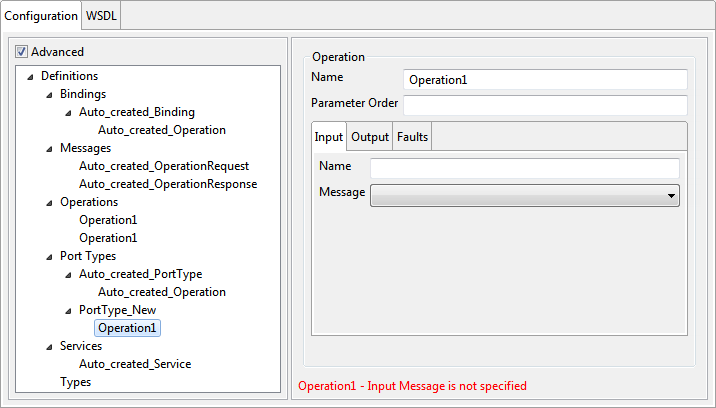Viewport: 716px width, 408px height.
Task: Select the Types tree node
Action: tap(75, 382)
